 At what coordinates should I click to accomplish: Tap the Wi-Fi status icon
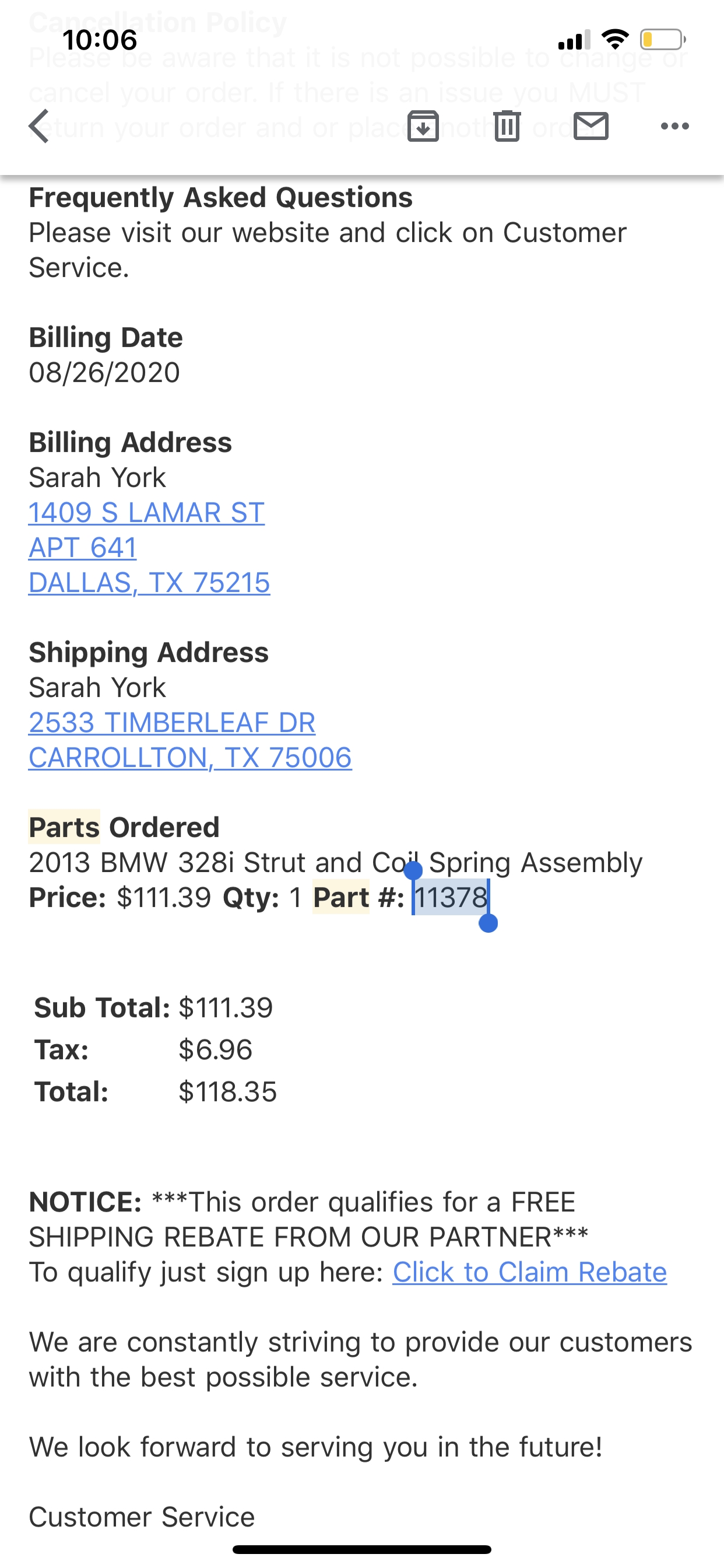[614, 40]
